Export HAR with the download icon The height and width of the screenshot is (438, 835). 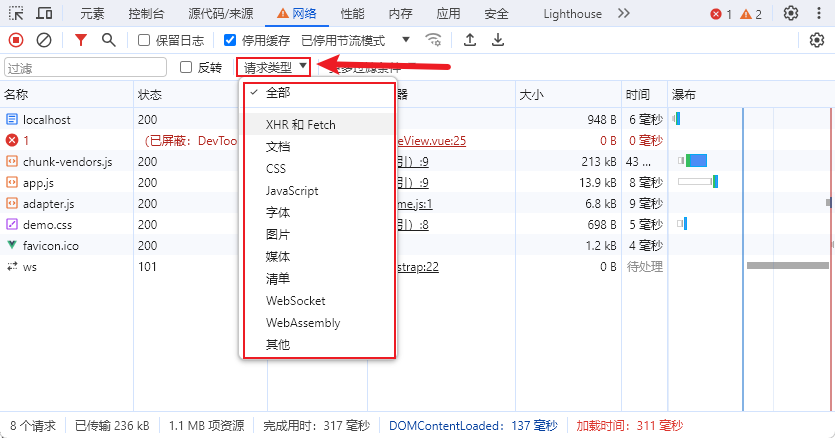click(x=498, y=40)
